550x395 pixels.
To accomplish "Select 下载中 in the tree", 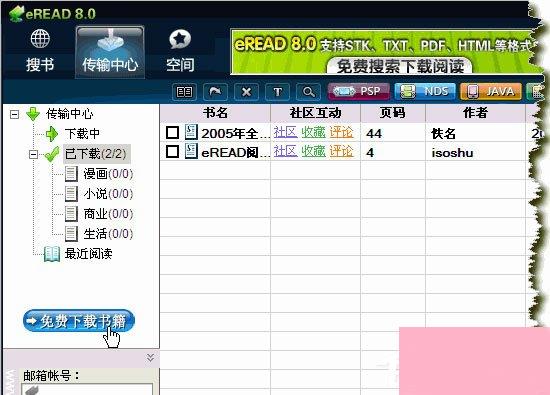I will (x=82, y=134).
